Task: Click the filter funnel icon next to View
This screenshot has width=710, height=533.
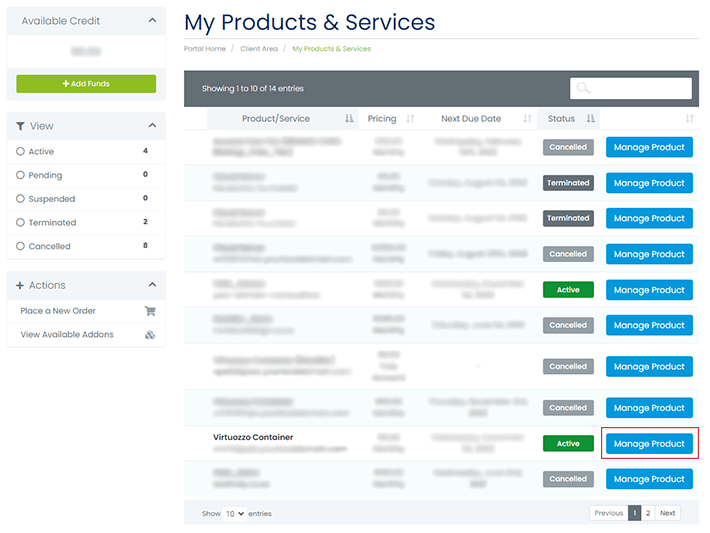Action: click(21, 127)
